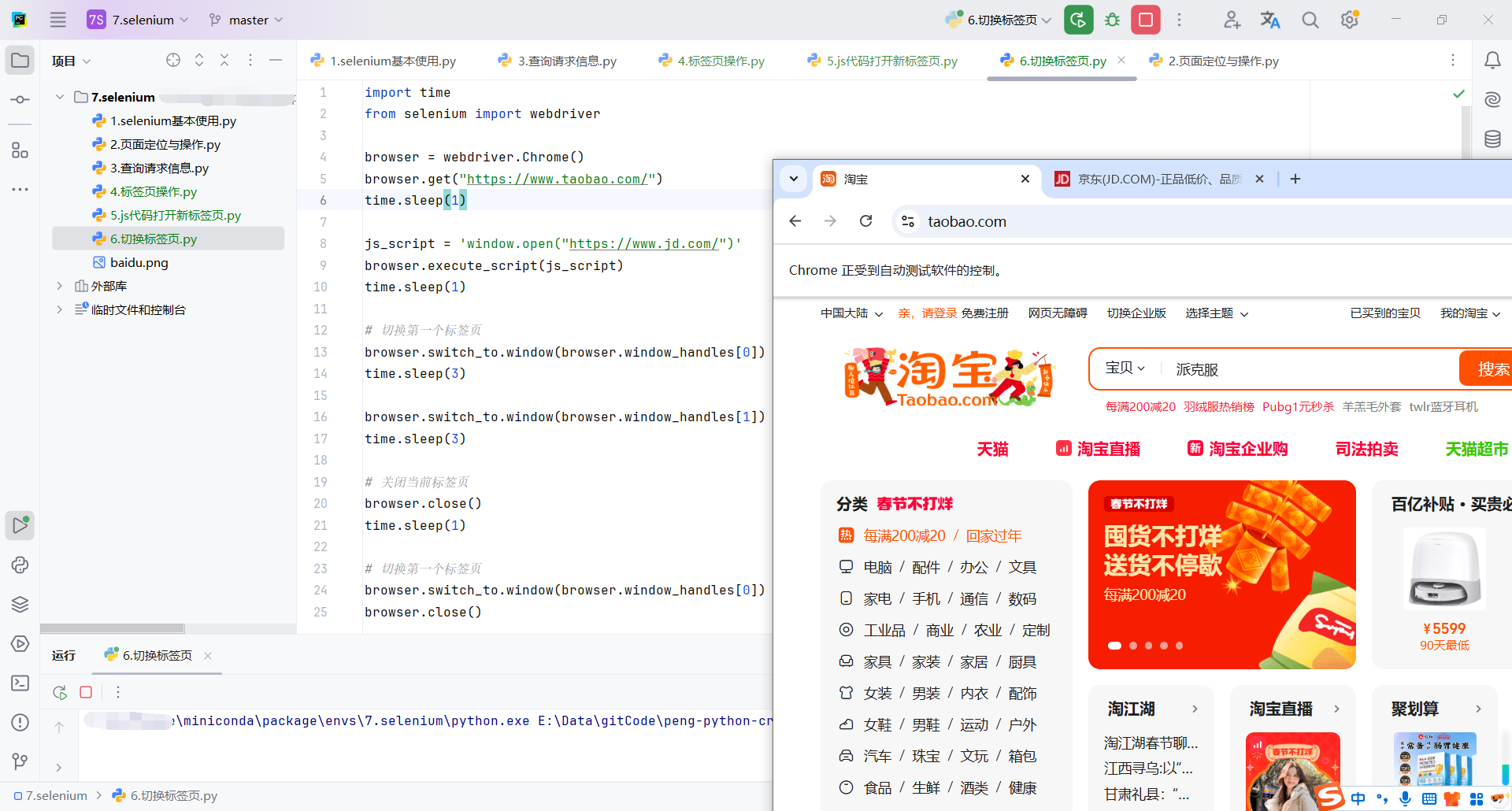Open the Database tool window icon
The image size is (1512, 811).
pos(1492,139)
